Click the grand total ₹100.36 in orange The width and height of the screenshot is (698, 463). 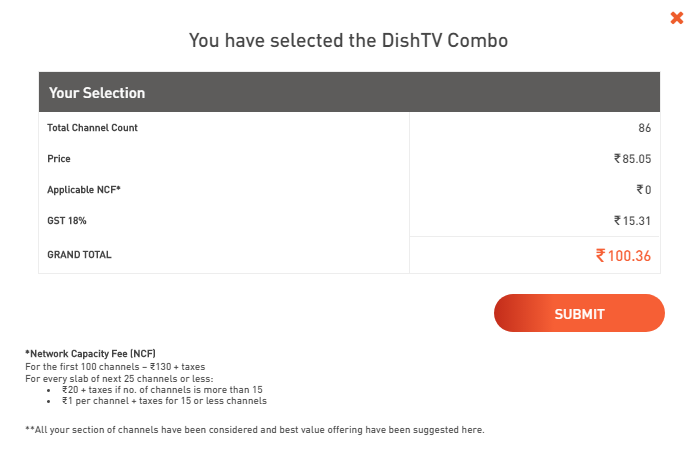click(x=623, y=256)
